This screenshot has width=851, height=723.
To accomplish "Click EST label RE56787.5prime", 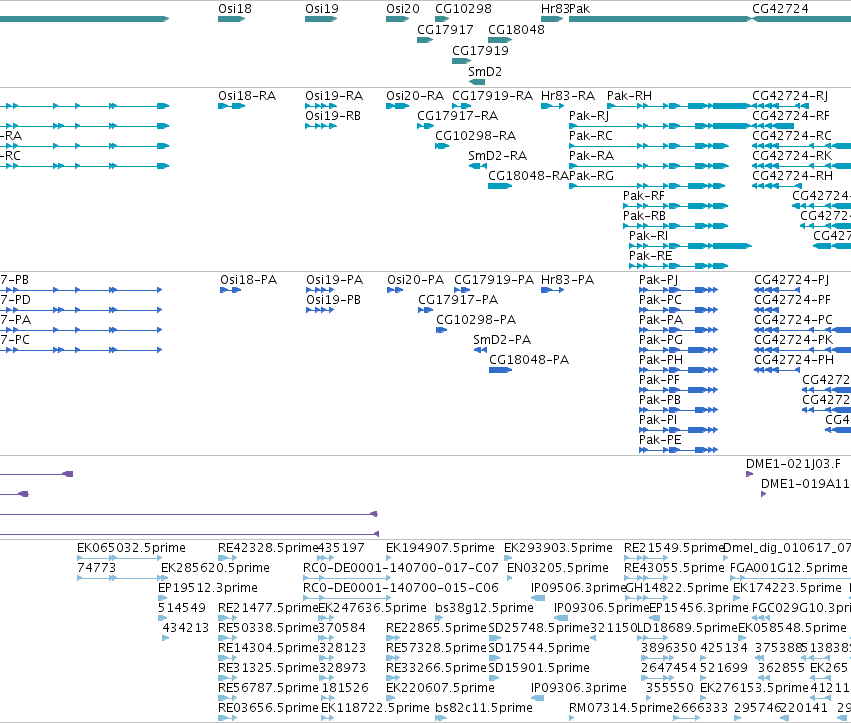I will coord(268,688).
